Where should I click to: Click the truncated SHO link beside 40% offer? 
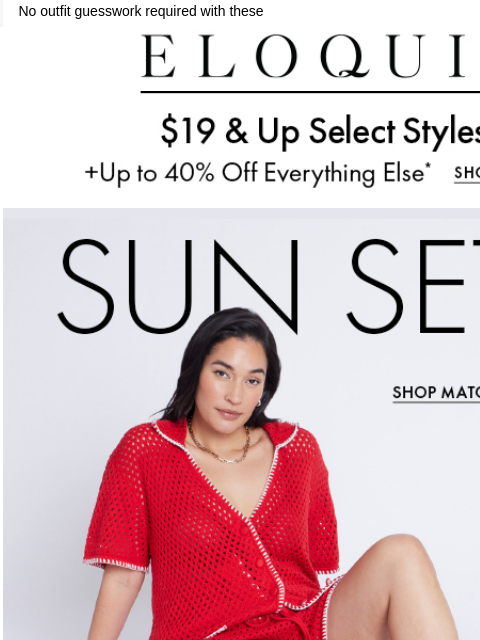[x=467, y=173]
